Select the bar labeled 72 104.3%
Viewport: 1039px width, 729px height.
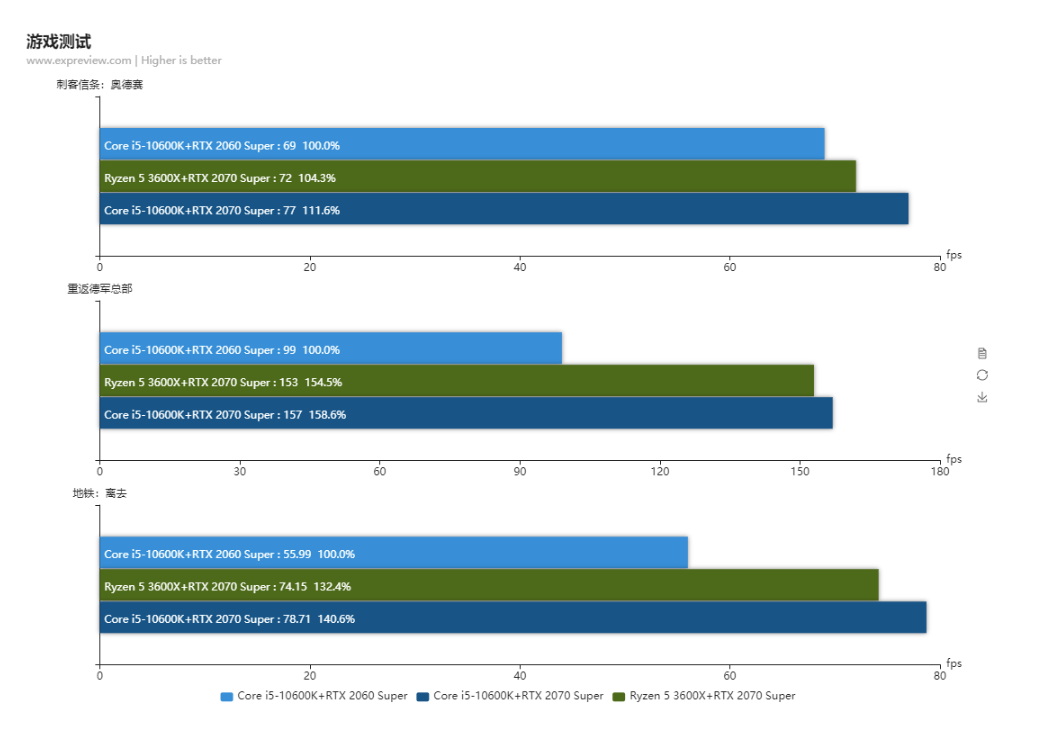click(478, 177)
